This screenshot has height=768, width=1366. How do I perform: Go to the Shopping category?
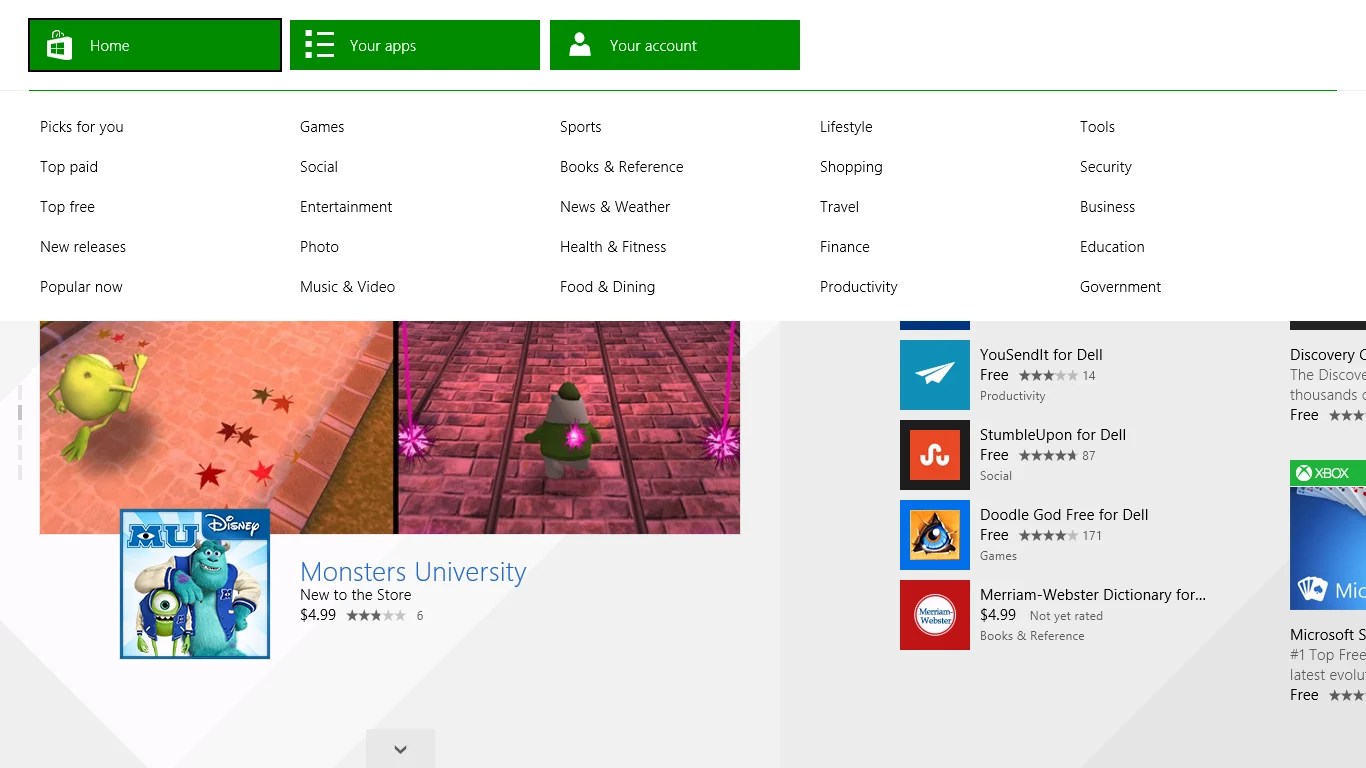pyautogui.click(x=851, y=167)
